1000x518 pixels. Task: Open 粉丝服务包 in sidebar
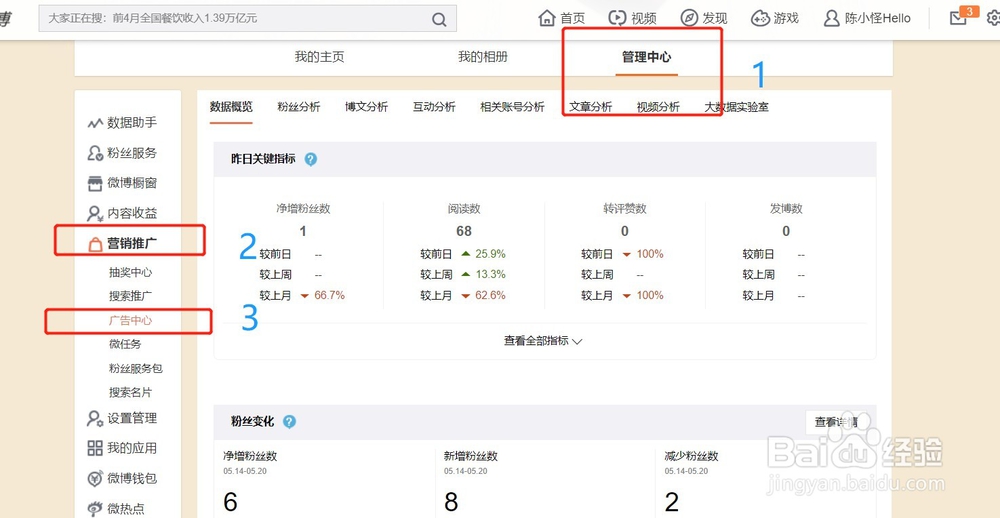[136, 368]
